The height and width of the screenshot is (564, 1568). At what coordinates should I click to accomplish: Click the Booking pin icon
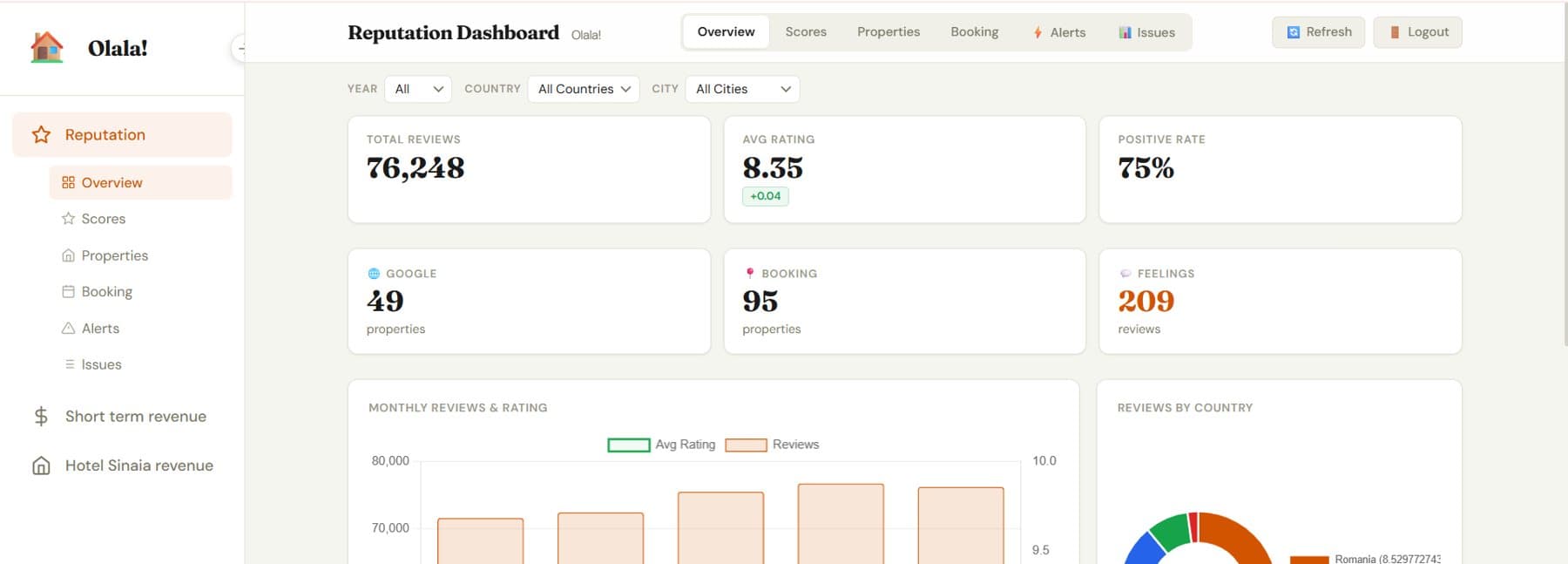click(749, 274)
